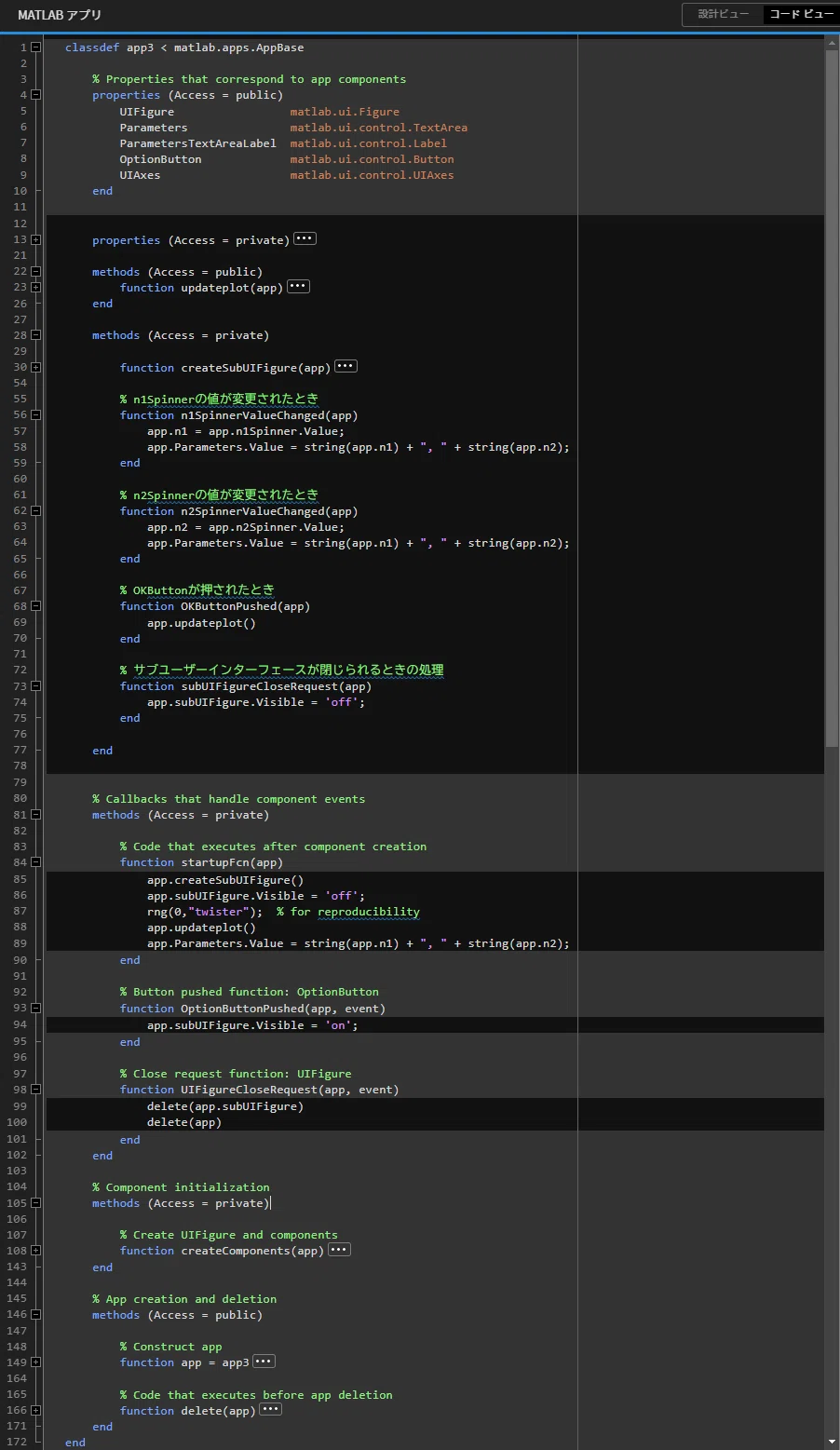Click the vertical scrollbar thumb in the editor

click(832, 399)
